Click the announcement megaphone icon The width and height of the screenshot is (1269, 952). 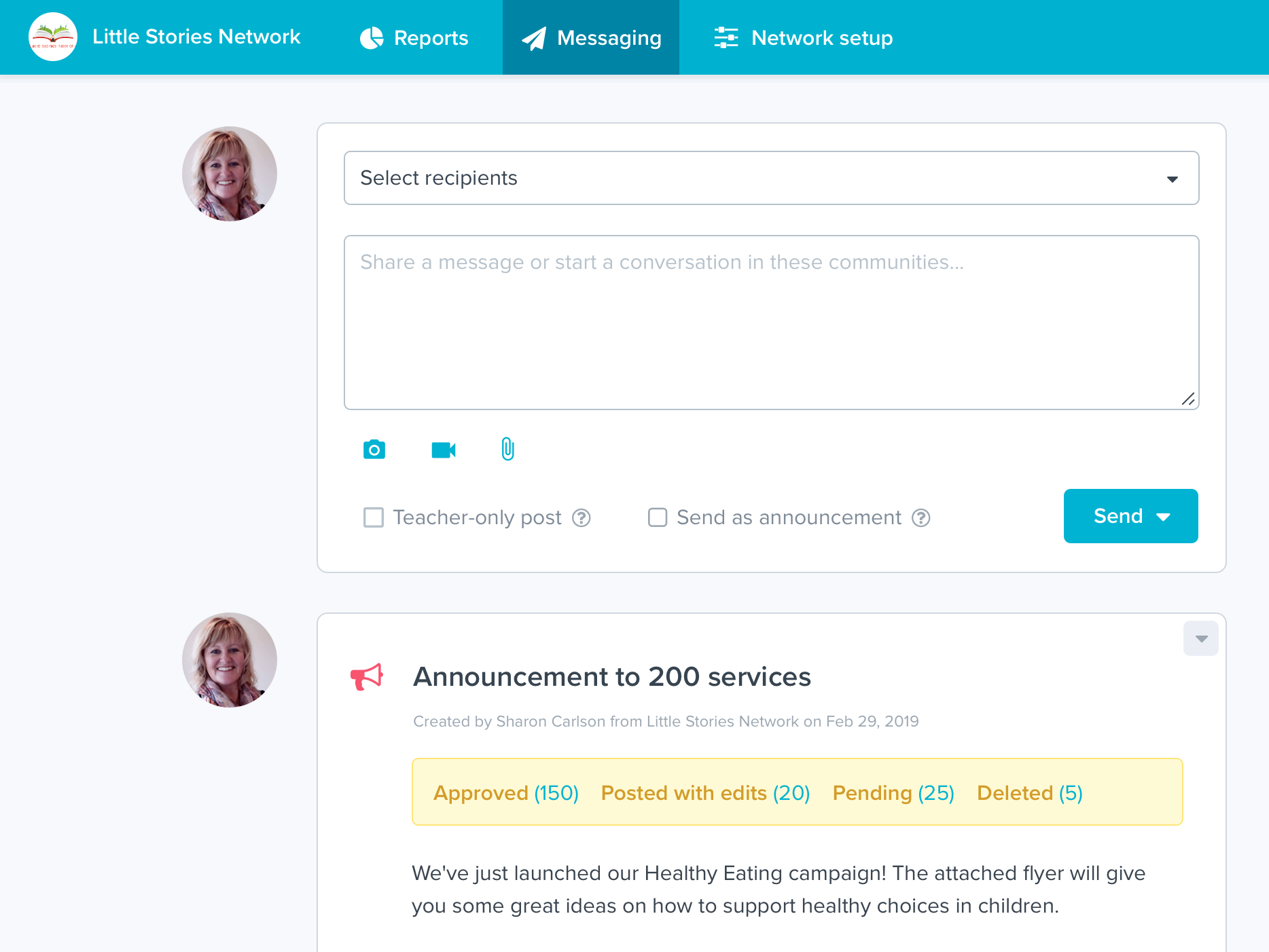pos(366,676)
